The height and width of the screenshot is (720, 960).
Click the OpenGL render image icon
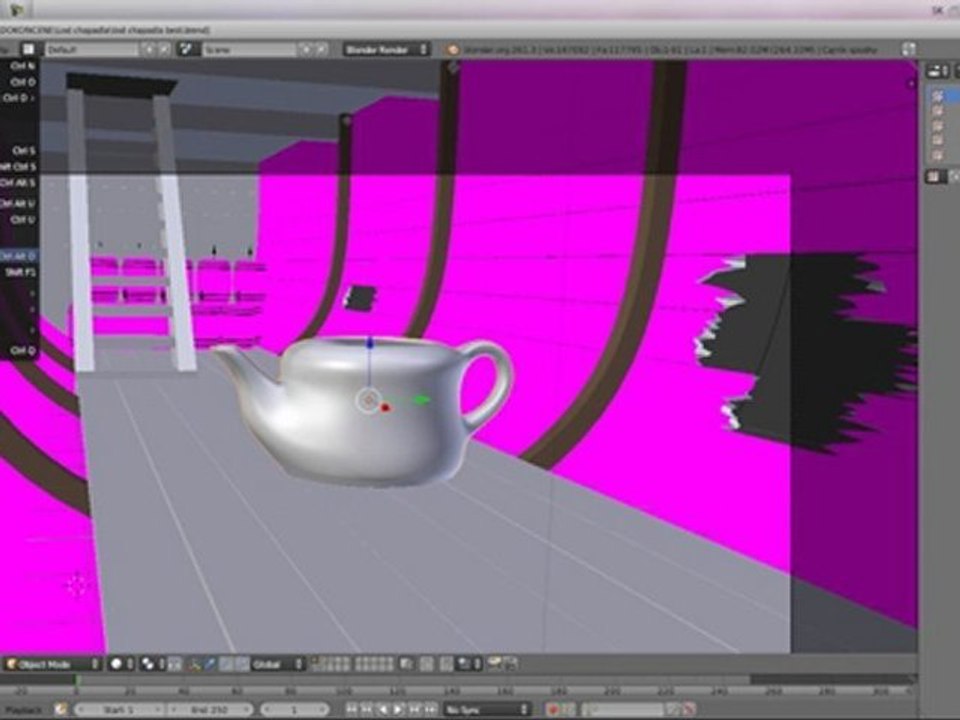pos(494,664)
